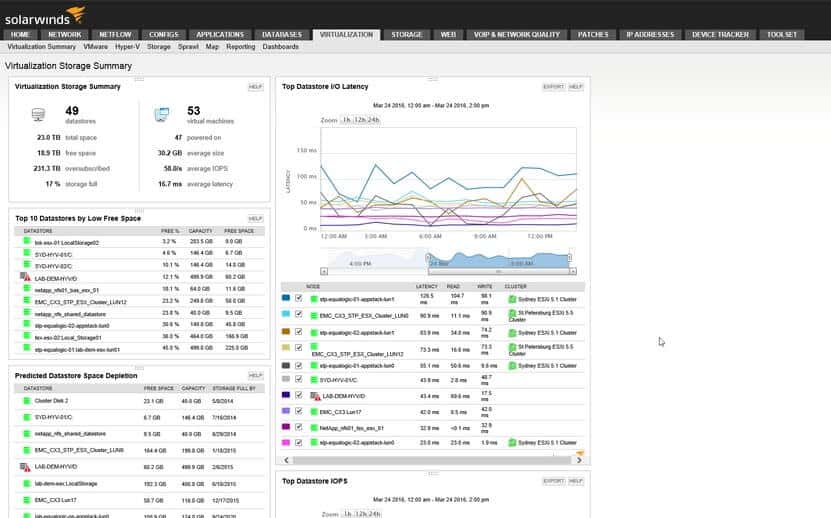The width and height of the screenshot is (831, 518).
Task: Click cluster icon in the 73.3 ms latency row
Action: pyautogui.click(x=512, y=347)
